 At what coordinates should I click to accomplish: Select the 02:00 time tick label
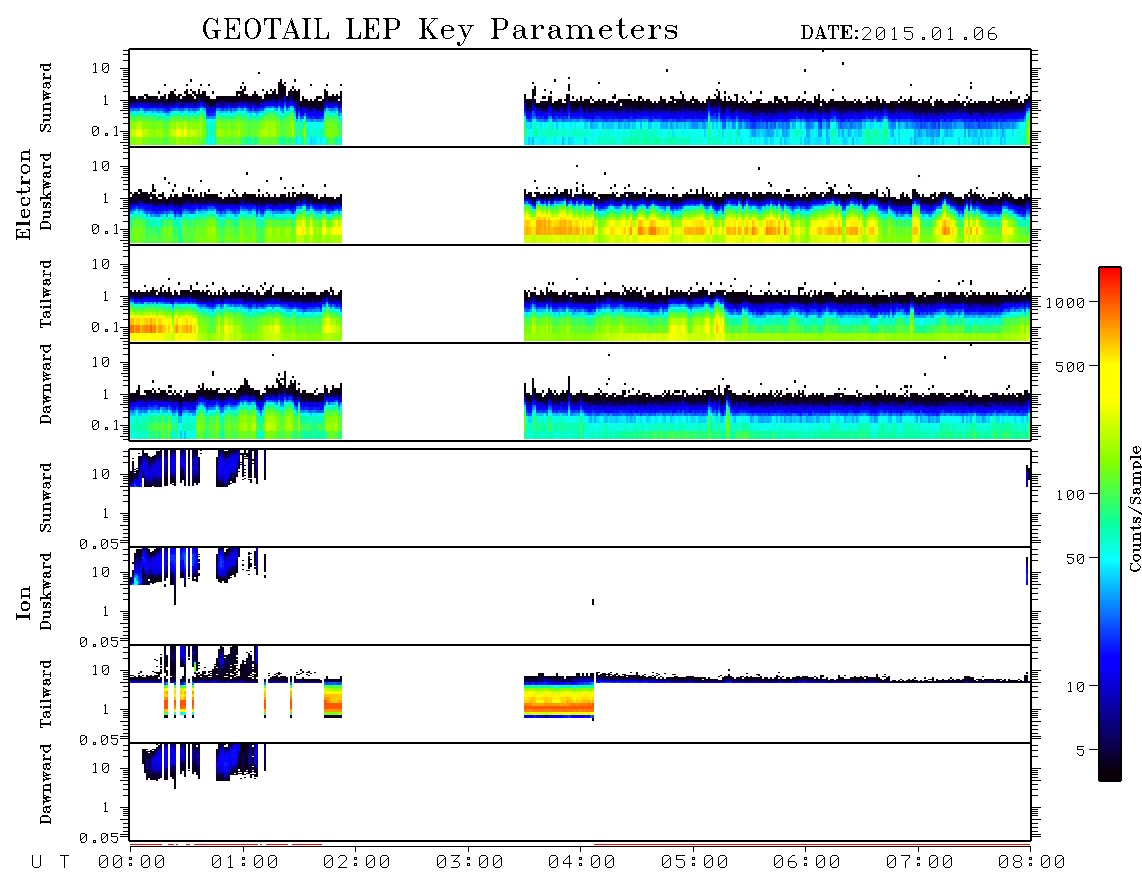tap(357, 863)
